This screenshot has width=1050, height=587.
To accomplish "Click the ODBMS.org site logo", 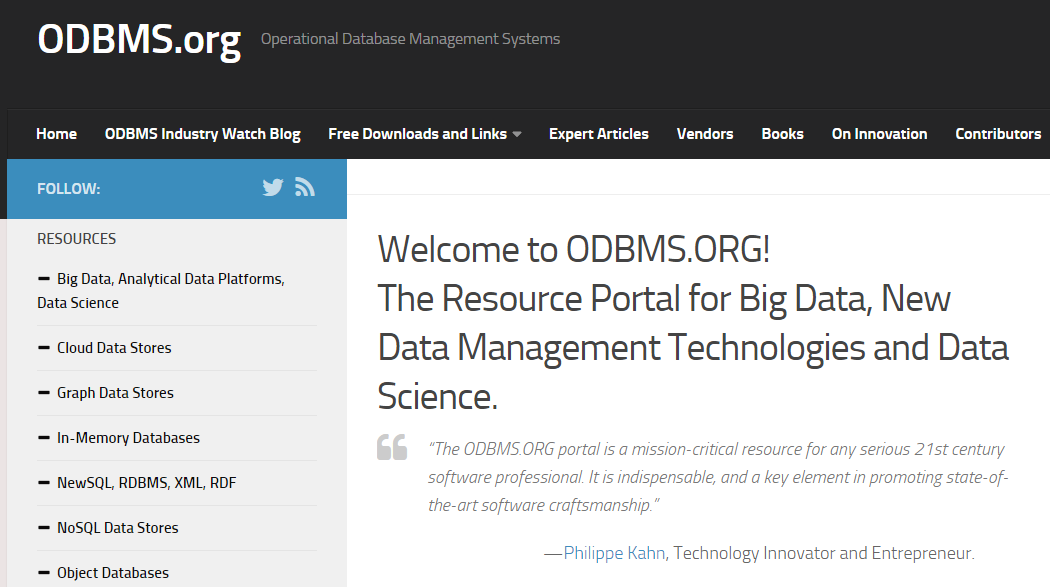I will (139, 40).
